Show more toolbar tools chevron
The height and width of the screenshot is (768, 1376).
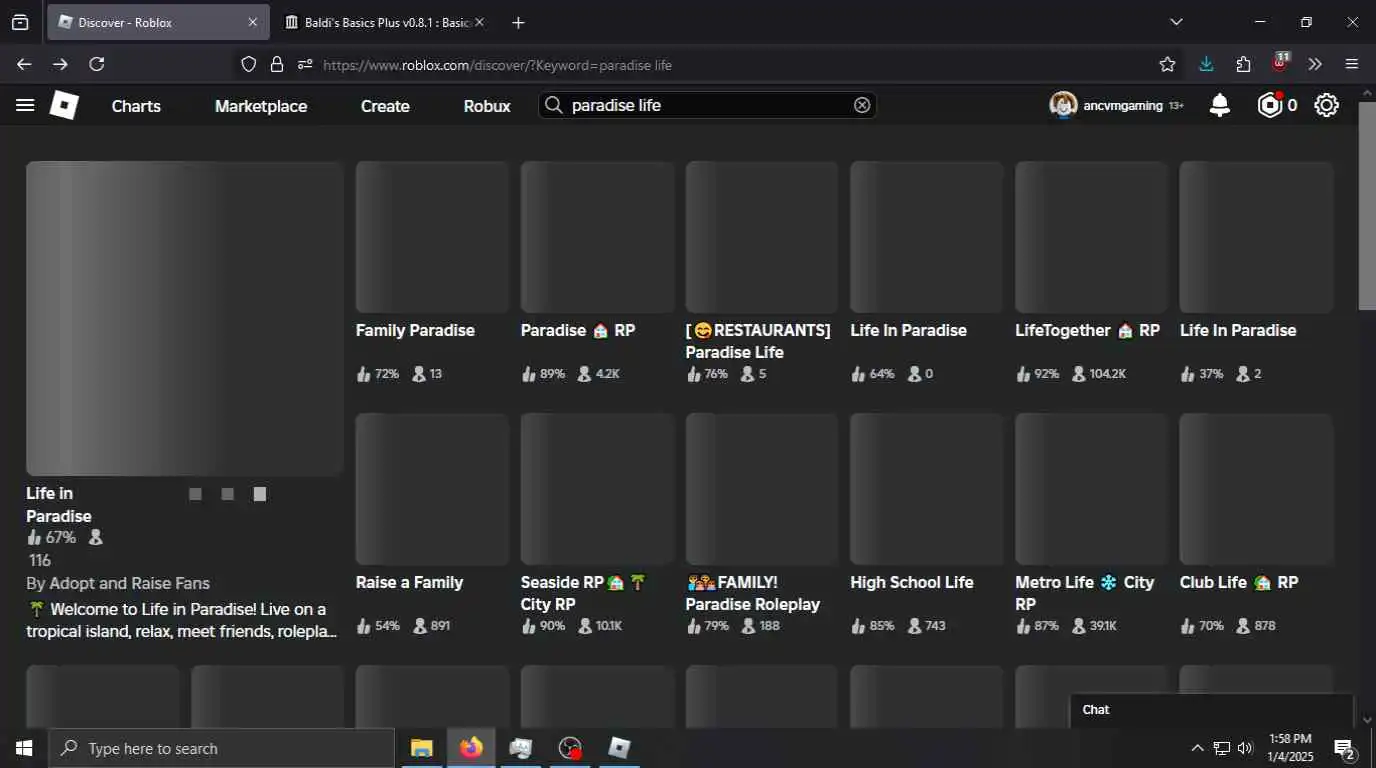pyautogui.click(x=1315, y=64)
